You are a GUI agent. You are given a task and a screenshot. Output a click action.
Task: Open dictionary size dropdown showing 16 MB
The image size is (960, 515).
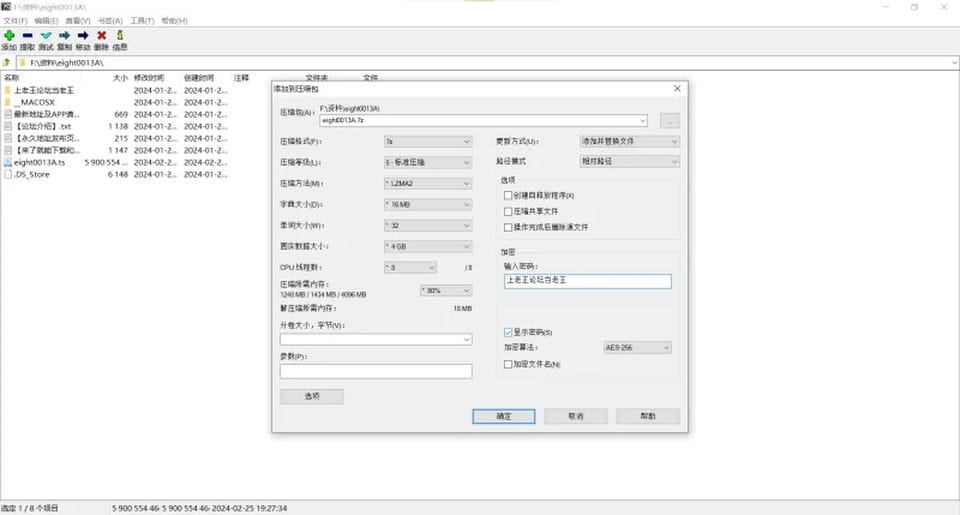click(x=428, y=205)
